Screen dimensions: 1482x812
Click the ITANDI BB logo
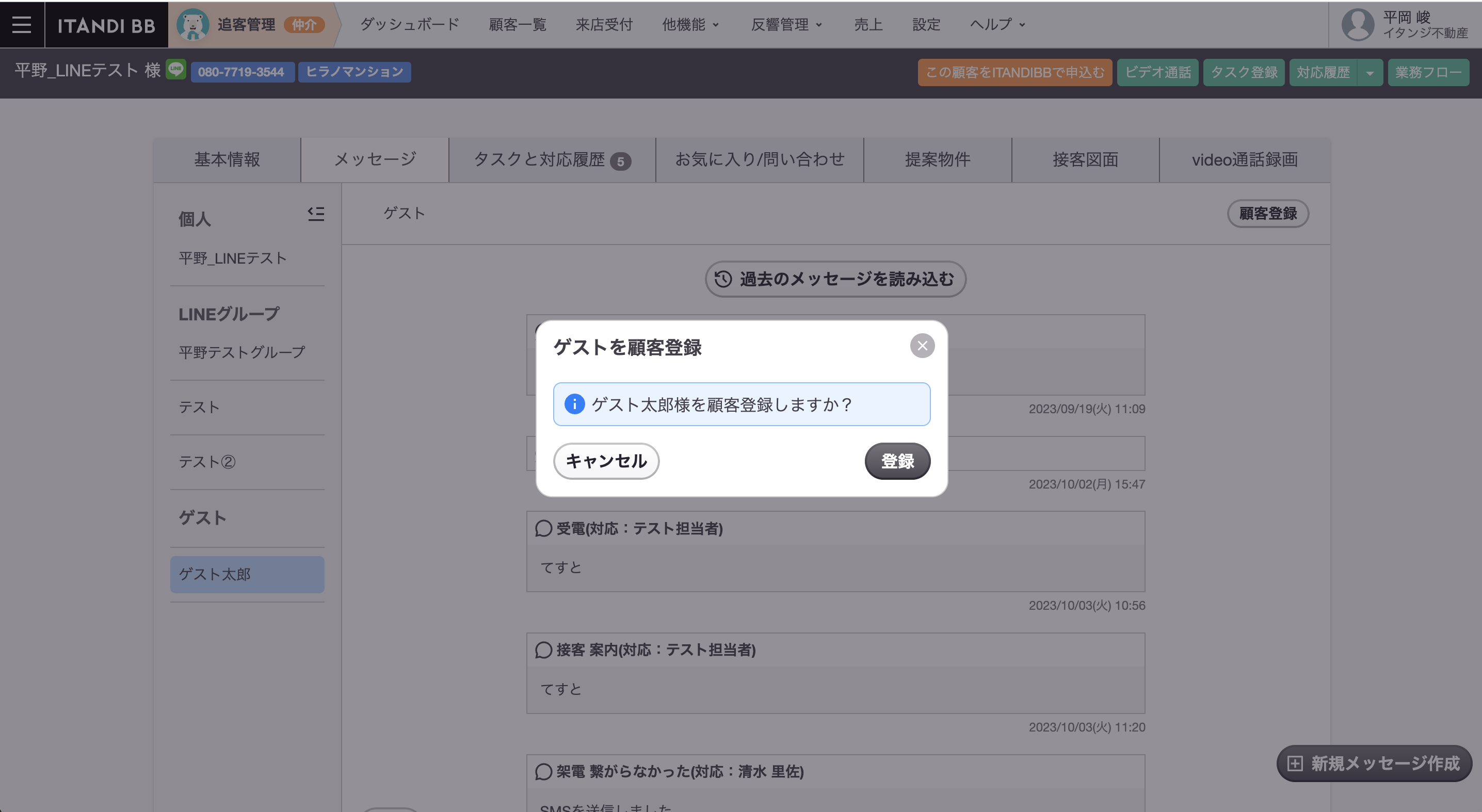tap(106, 25)
